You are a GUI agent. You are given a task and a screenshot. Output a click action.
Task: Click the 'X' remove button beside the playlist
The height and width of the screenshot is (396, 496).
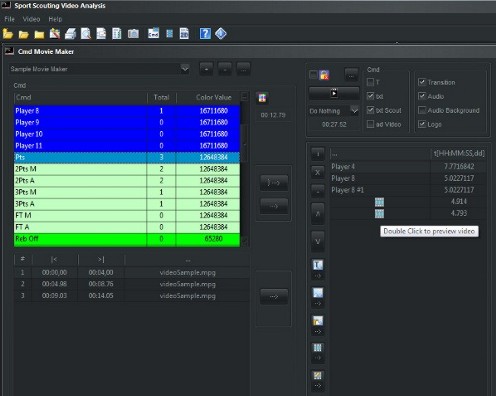318,172
